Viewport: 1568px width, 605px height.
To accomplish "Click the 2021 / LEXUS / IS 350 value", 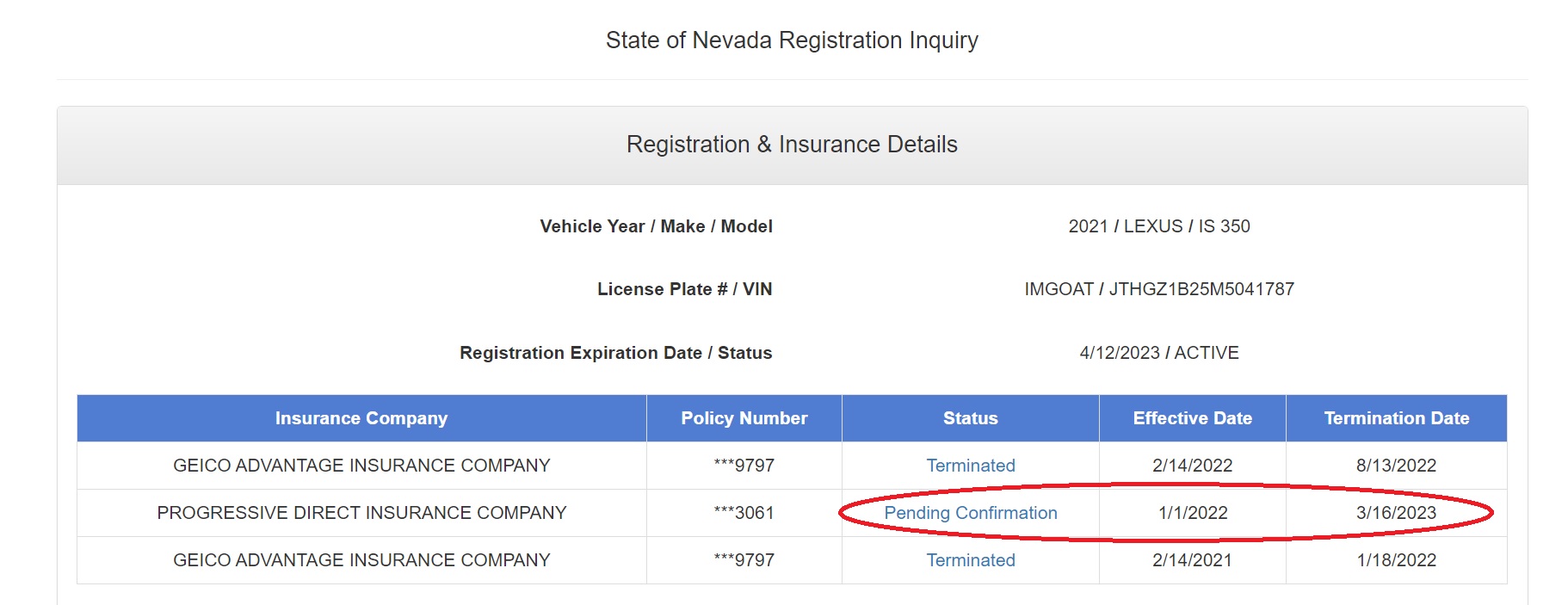I will [x=1159, y=226].
